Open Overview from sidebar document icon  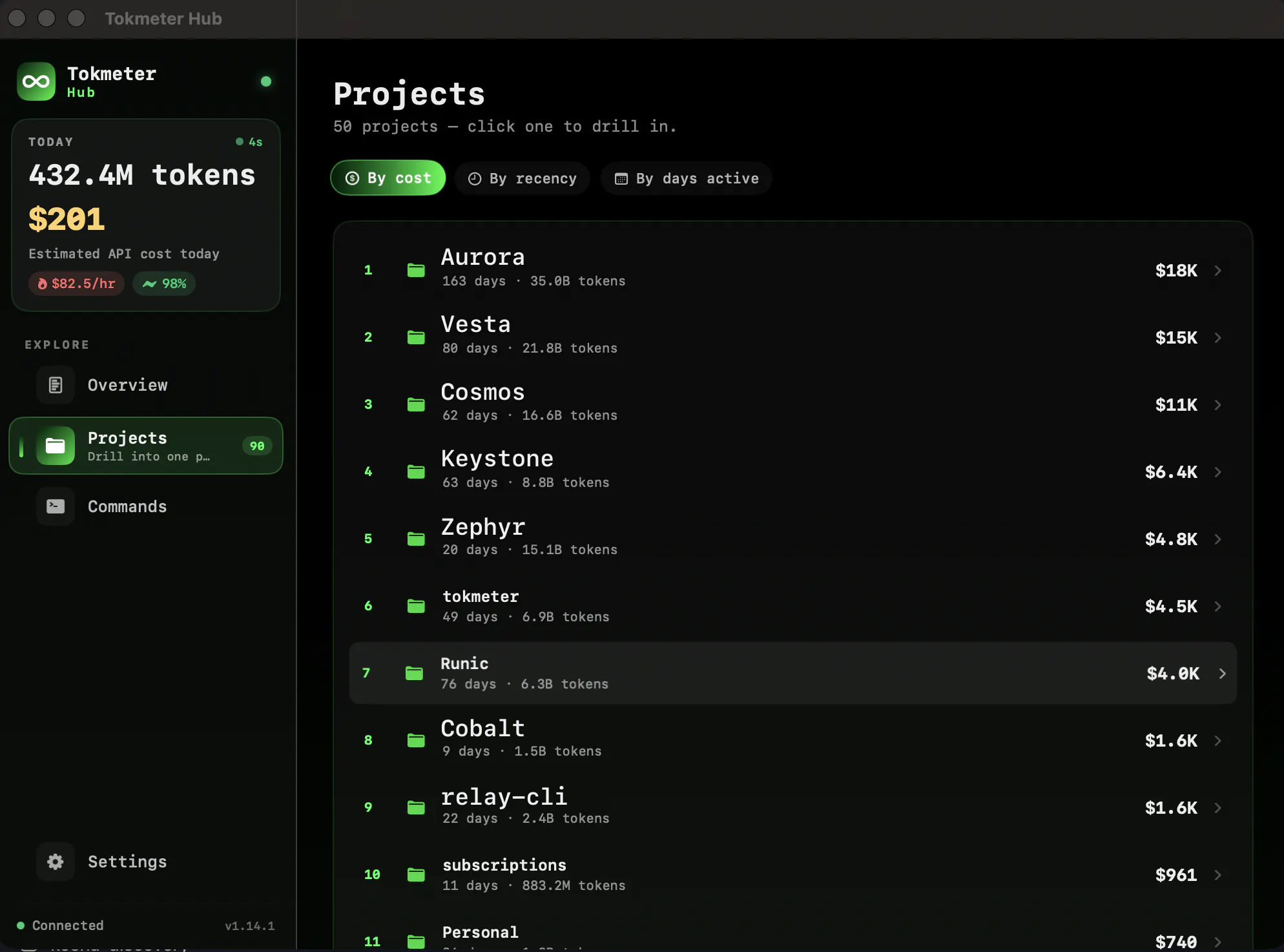[x=56, y=385]
